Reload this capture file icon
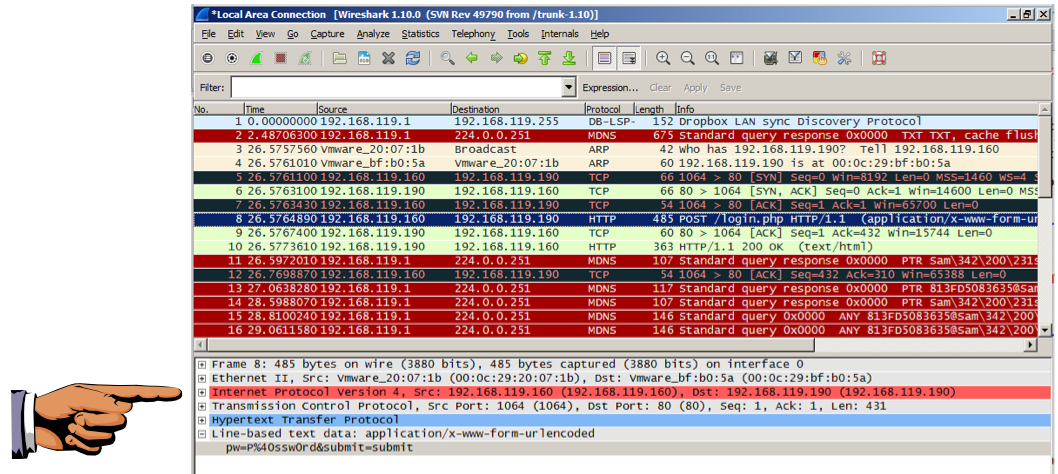Viewport: 1058px width, 474px height. point(412,59)
